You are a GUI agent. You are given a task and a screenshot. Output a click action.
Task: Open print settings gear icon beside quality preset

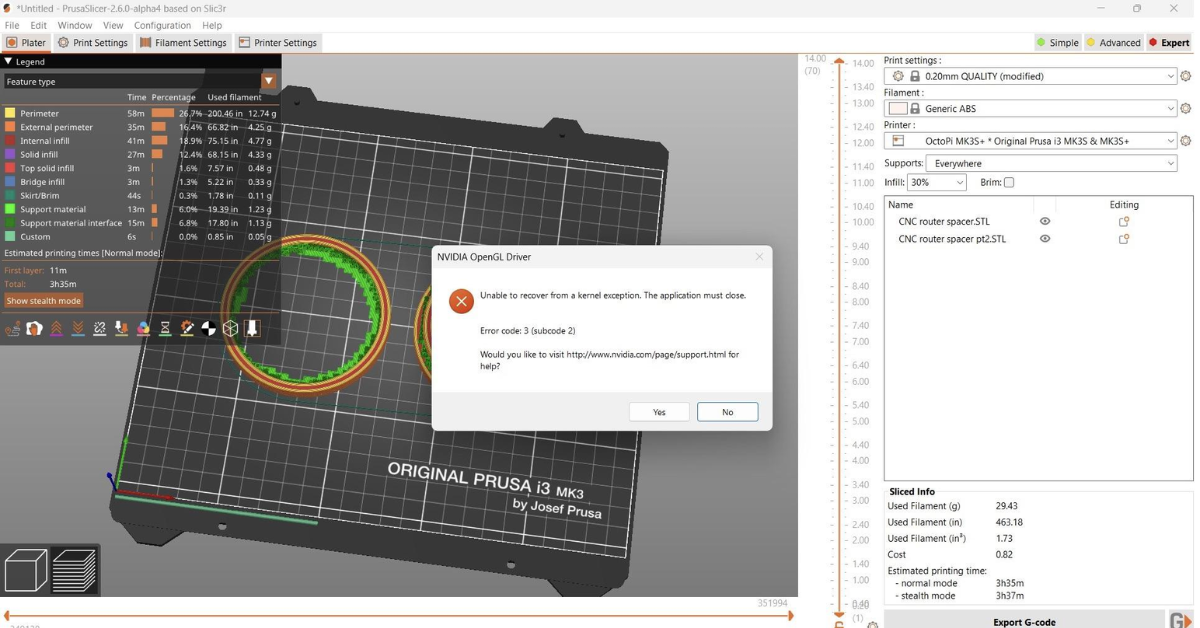(1186, 76)
